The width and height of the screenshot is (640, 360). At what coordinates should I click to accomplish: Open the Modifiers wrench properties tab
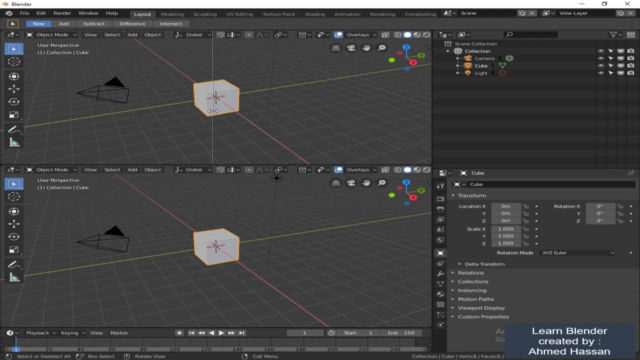coord(440,273)
